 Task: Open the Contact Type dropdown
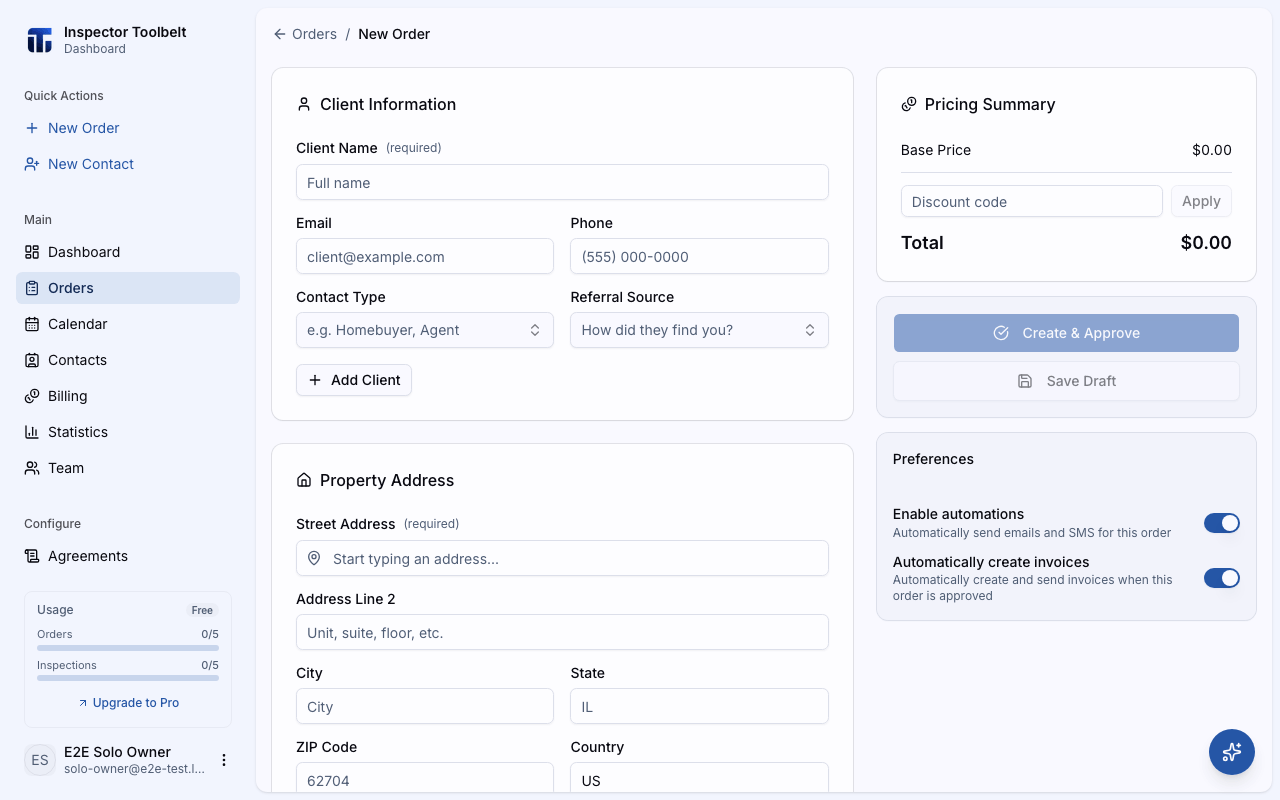pos(425,330)
